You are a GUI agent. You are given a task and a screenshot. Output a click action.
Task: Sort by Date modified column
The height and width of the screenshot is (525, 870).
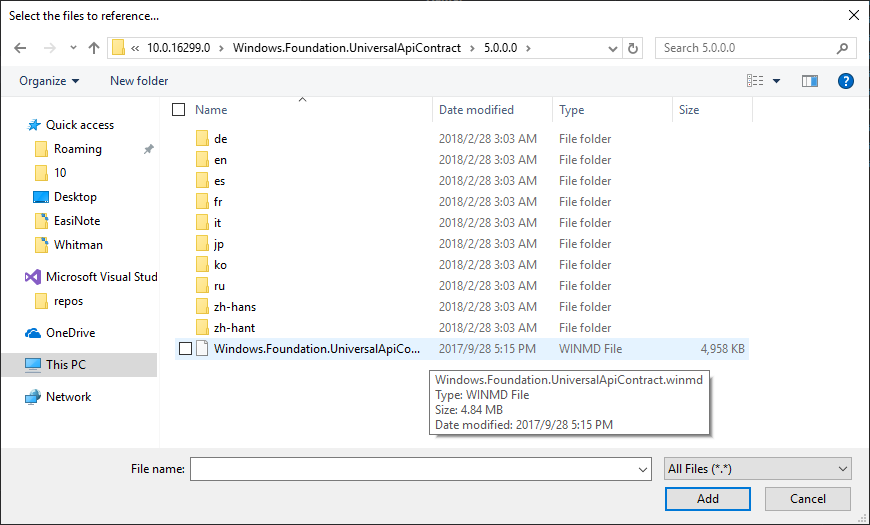pyautogui.click(x=476, y=110)
